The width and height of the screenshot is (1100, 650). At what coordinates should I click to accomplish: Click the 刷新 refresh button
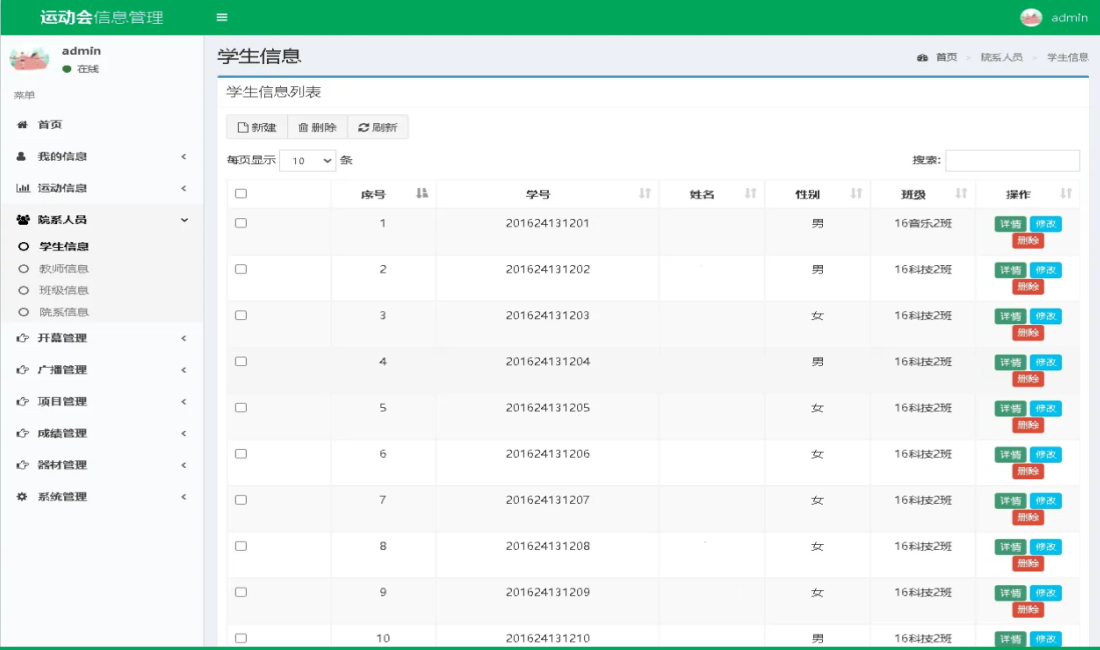pos(378,127)
